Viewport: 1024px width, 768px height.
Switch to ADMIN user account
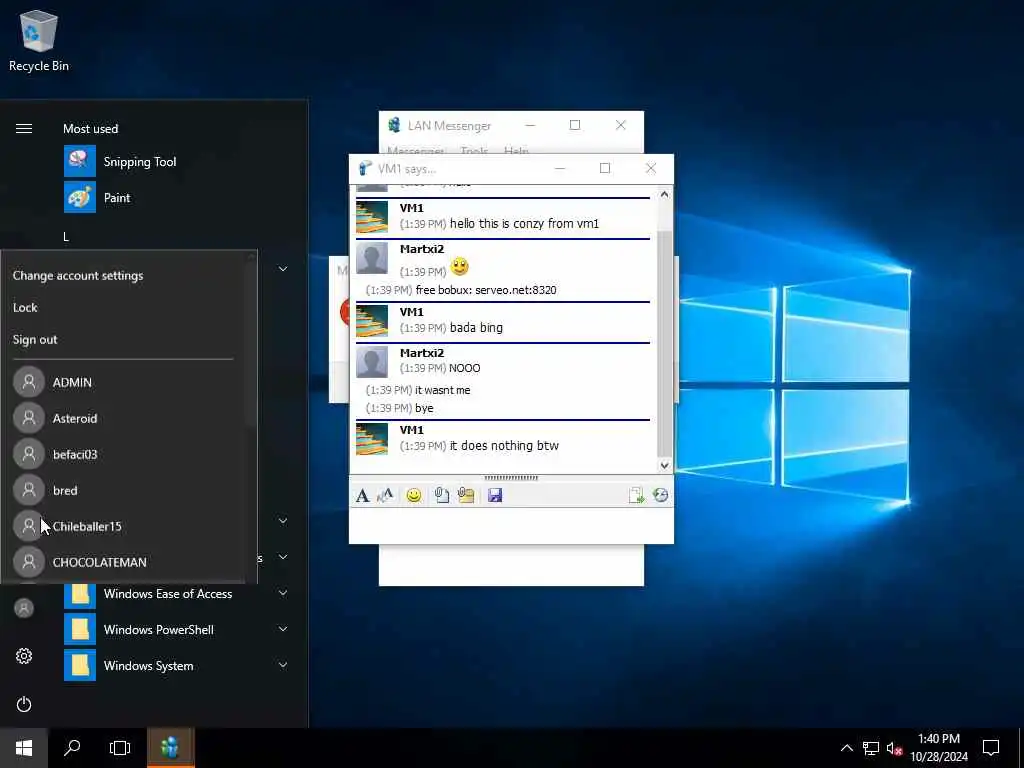coord(72,382)
